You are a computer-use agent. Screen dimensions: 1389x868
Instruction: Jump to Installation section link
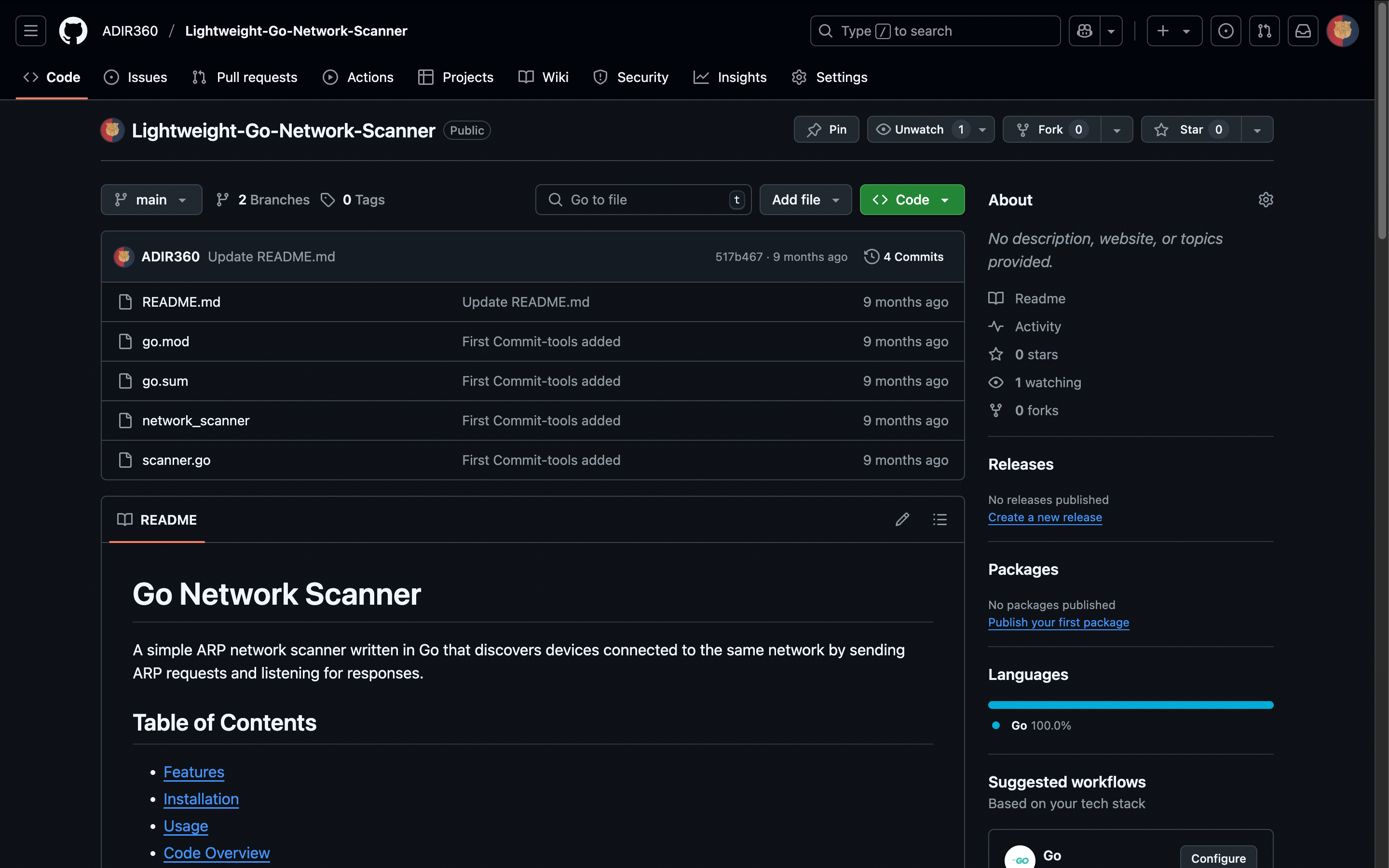(x=201, y=799)
